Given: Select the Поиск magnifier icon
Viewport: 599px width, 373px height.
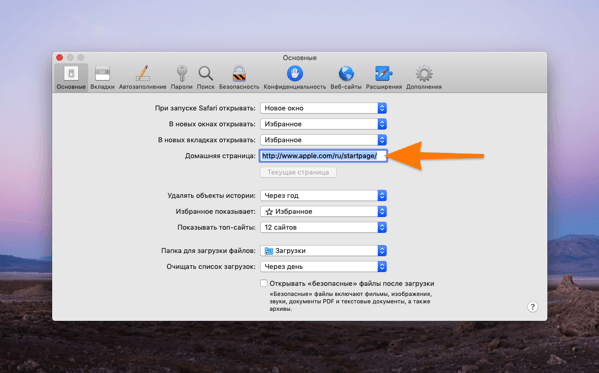Looking at the screenshot, I should click(206, 78).
